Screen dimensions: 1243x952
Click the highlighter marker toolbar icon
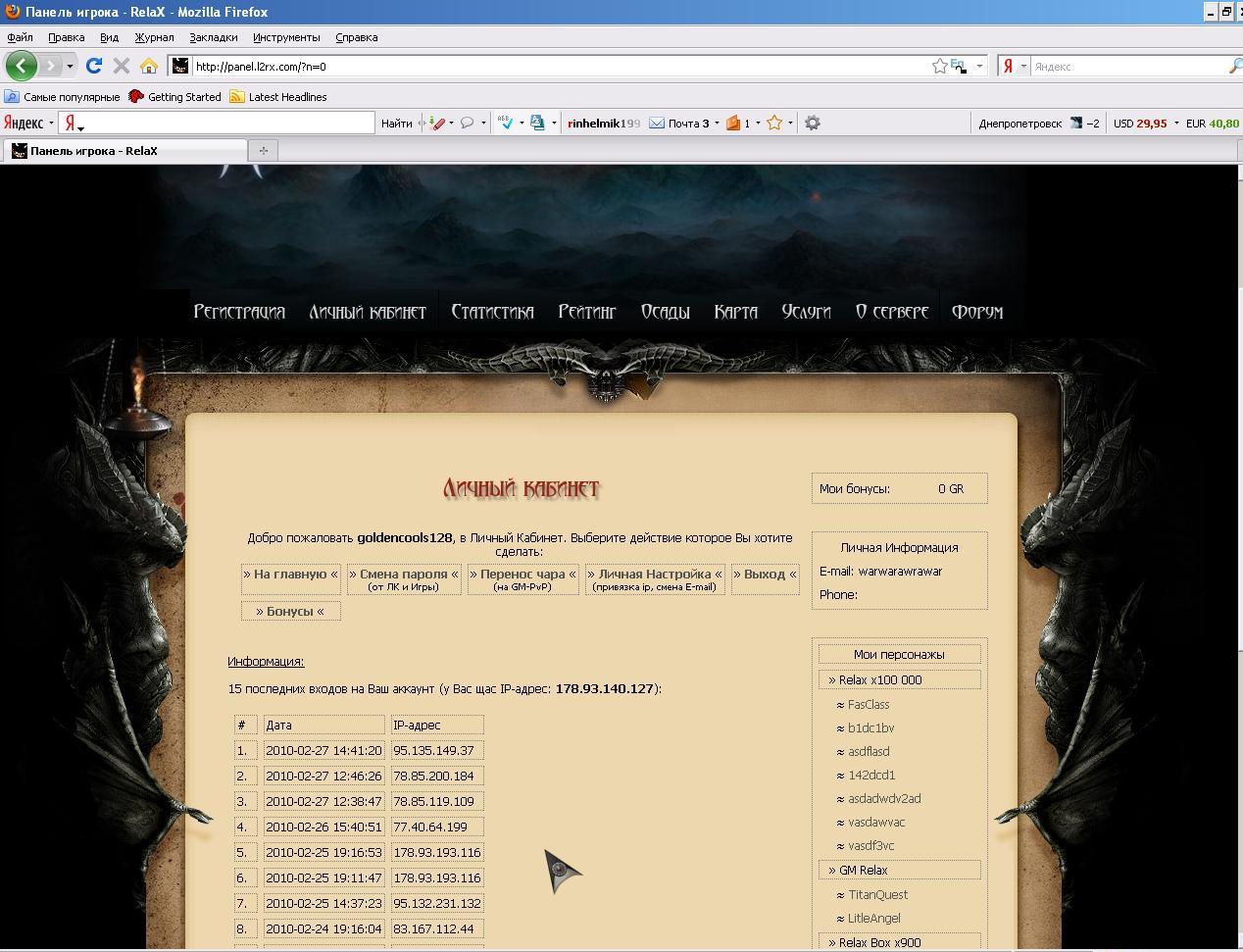click(438, 123)
